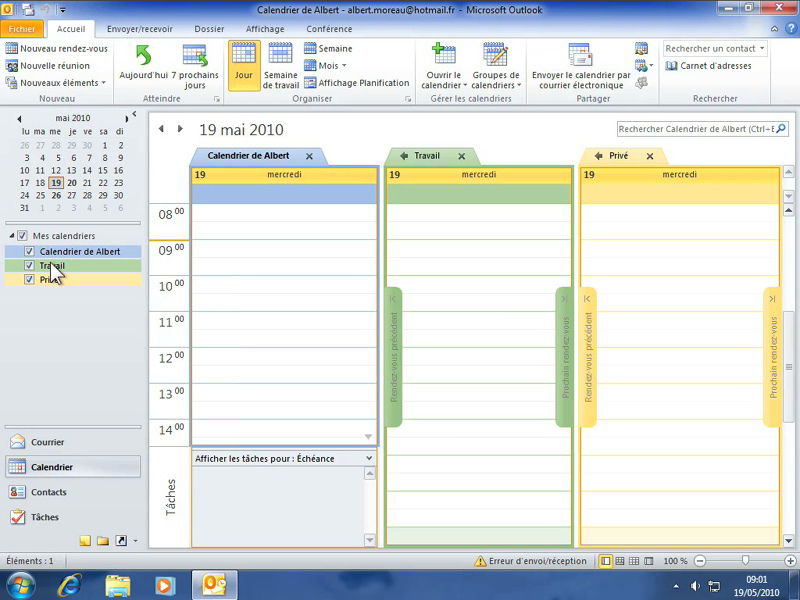The width and height of the screenshot is (800, 600).
Task: Click zoom out minus button
Action: pos(700,561)
